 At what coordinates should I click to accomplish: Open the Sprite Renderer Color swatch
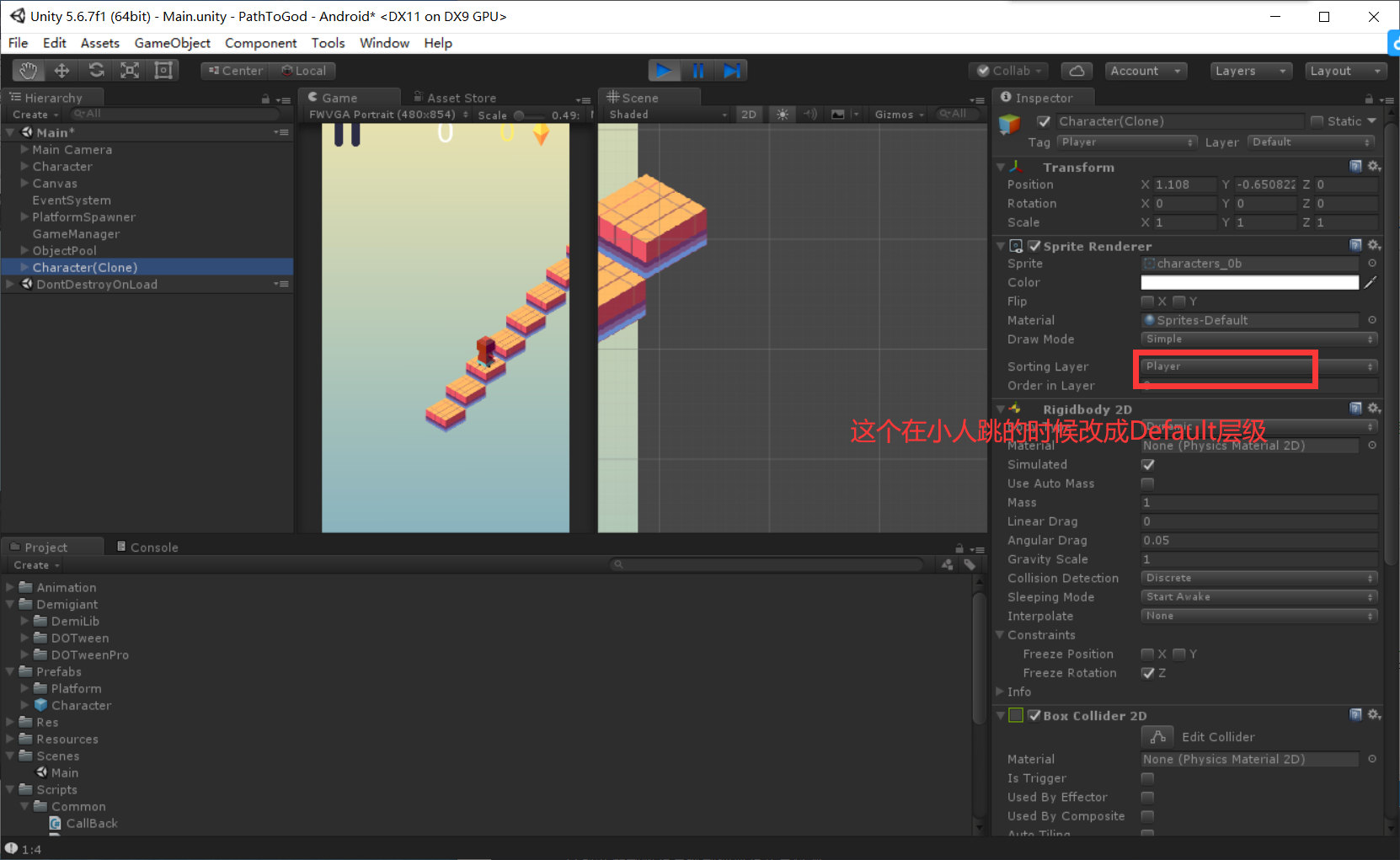(x=1250, y=283)
